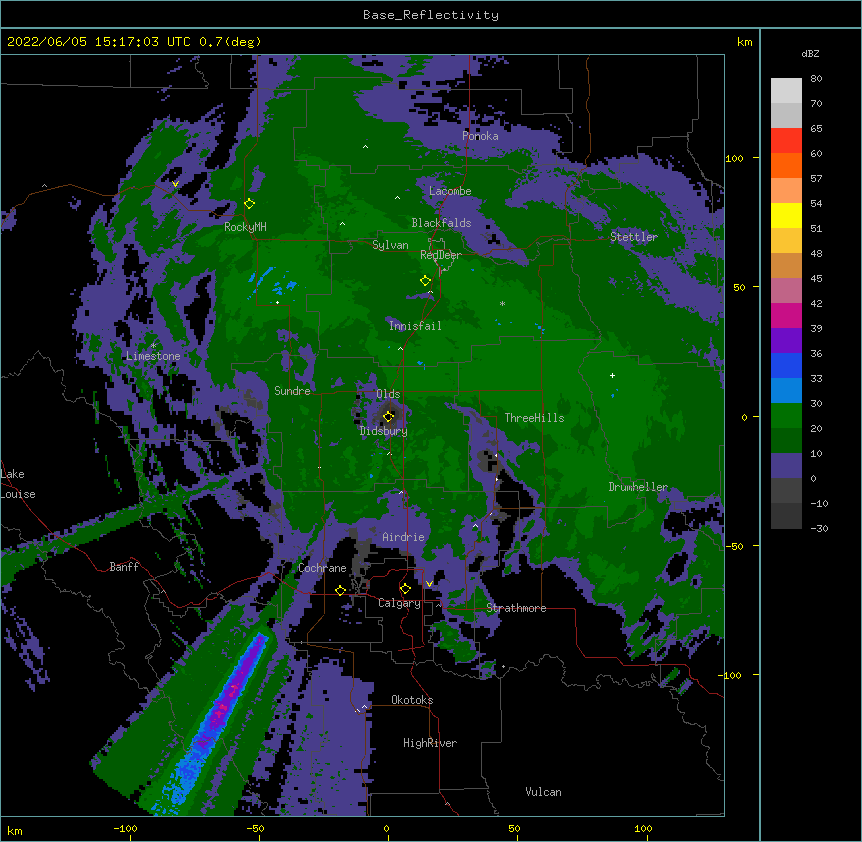Image resolution: width=862 pixels, height=842 pixels.
Task: Click the Blackfalds city label
Action: [x=441, y=223]
